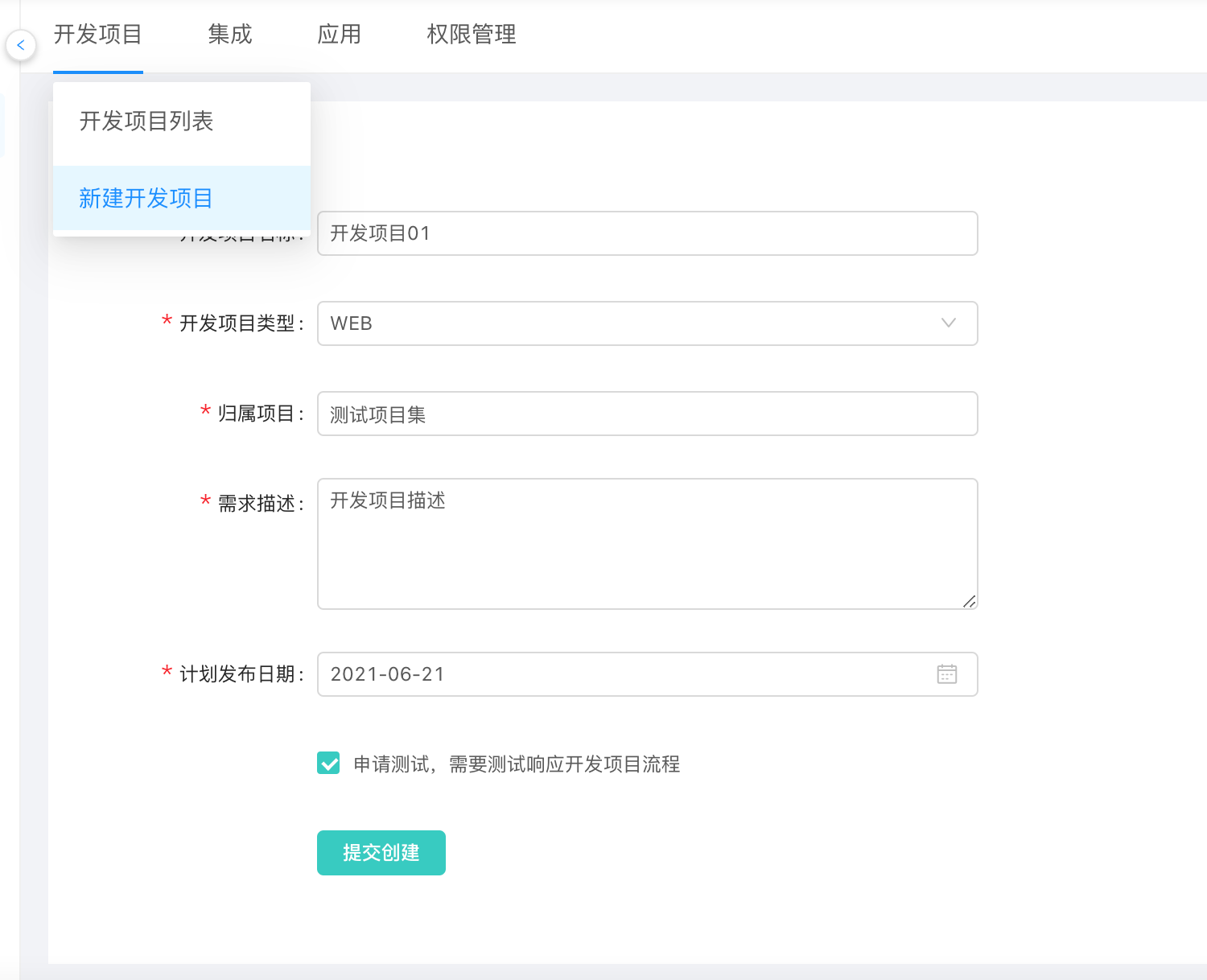The height and width of the screenshot is (980, 1207).
Task: Grab the textarea resize handle corner
Action: pos(970,601)
